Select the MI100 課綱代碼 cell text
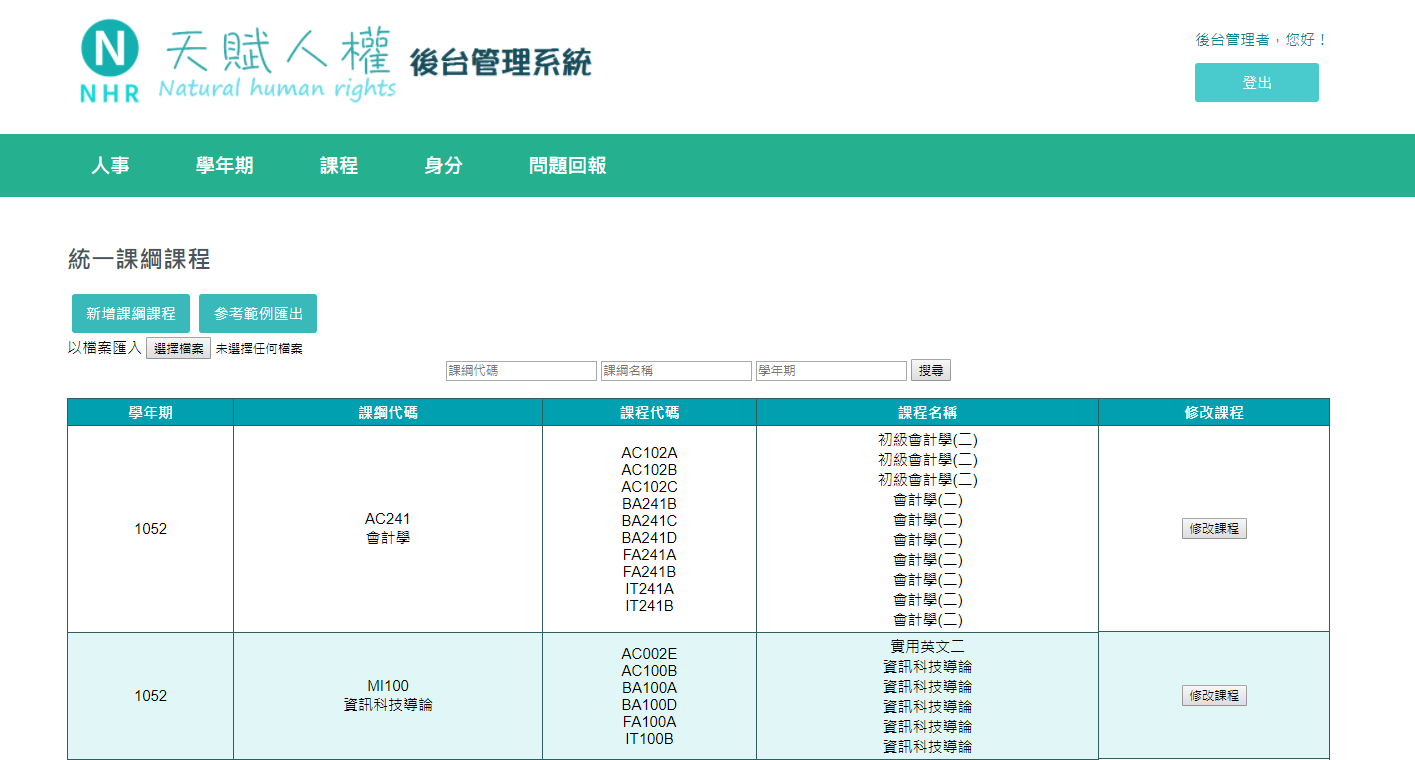Image resolution: width=1415 pixels, height=760 pixels. tap(388, 695)
